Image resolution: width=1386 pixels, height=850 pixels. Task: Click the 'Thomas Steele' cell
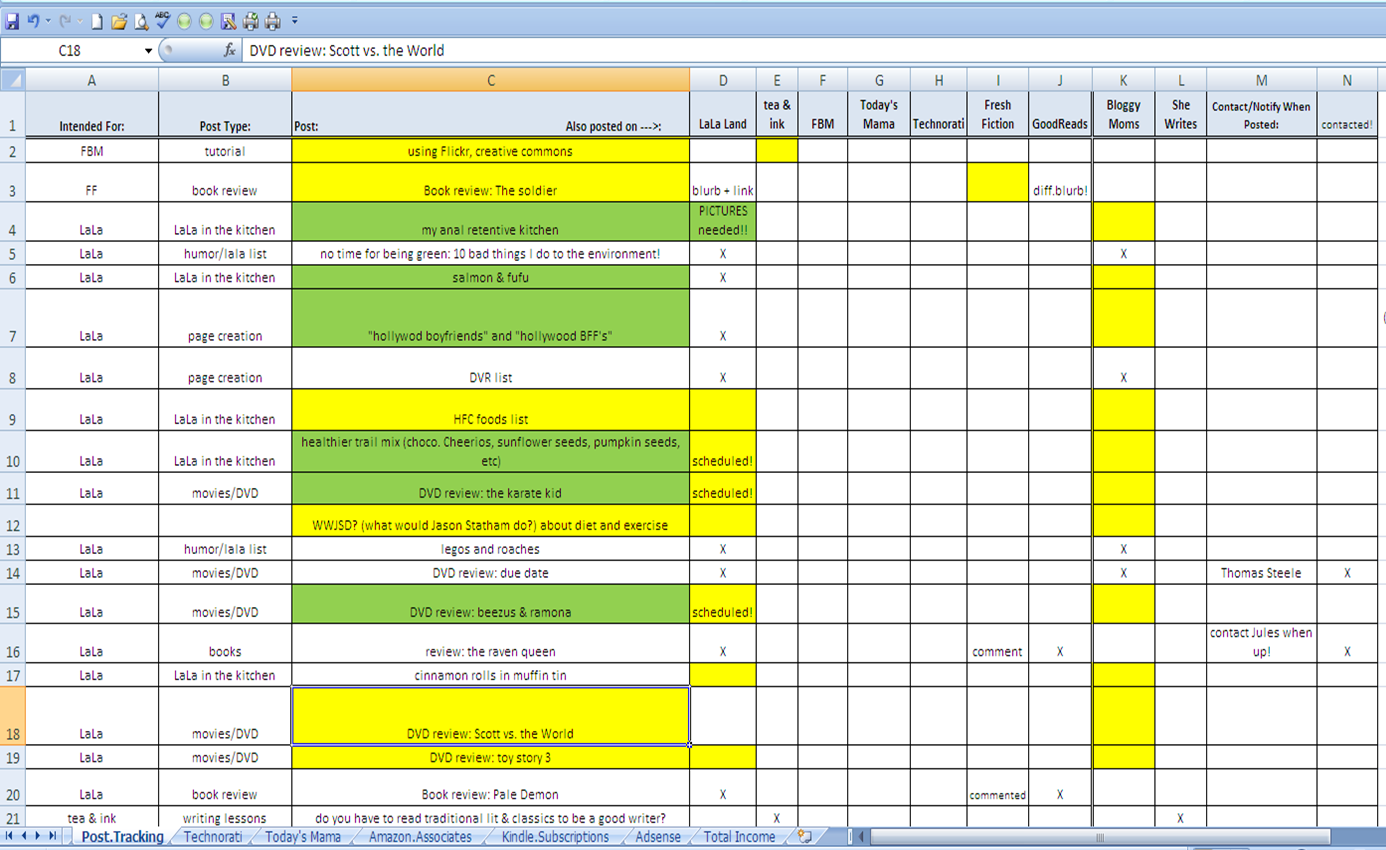[1261, 573]
